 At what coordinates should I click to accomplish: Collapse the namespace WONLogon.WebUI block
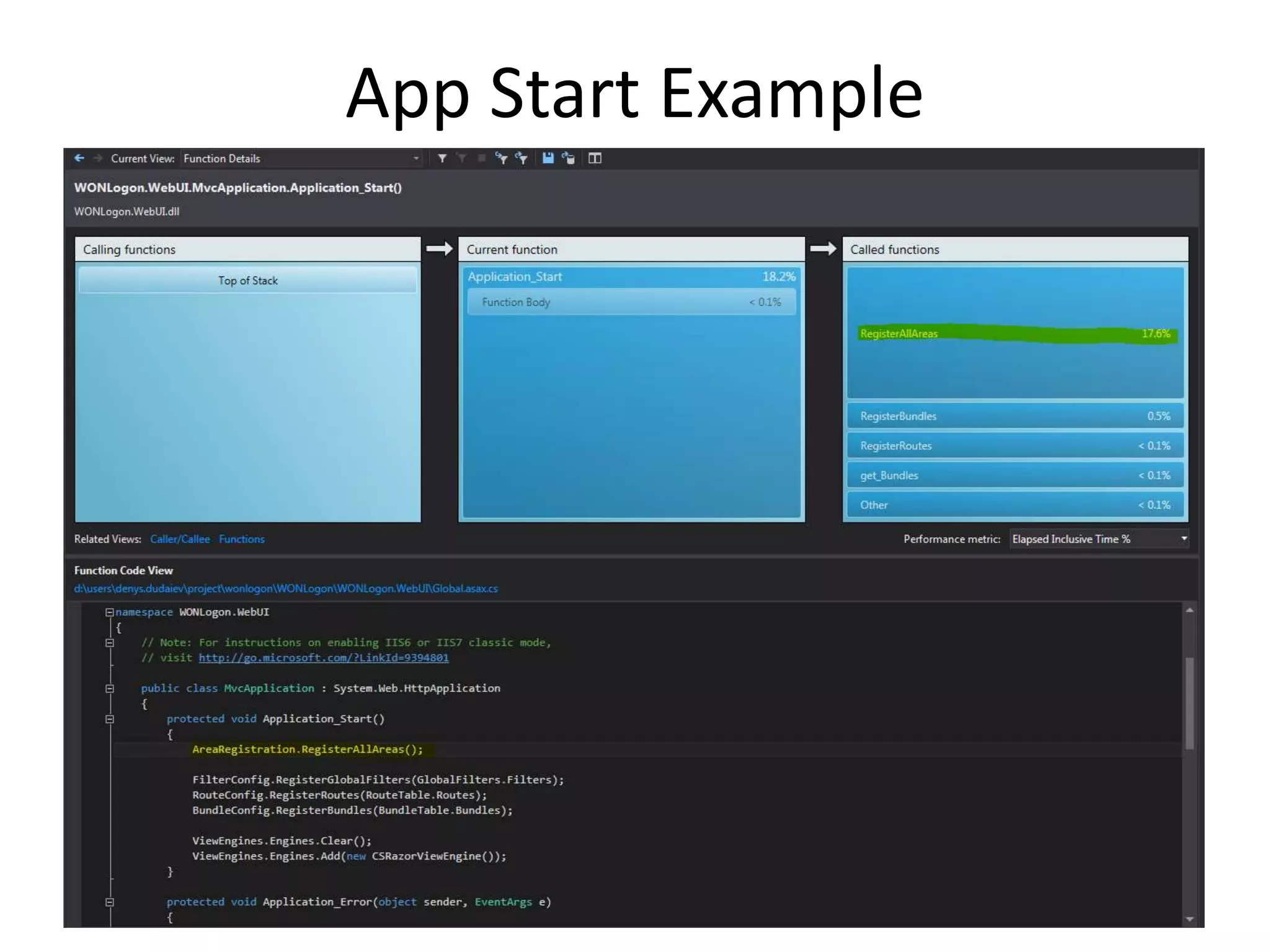[110, 612]
